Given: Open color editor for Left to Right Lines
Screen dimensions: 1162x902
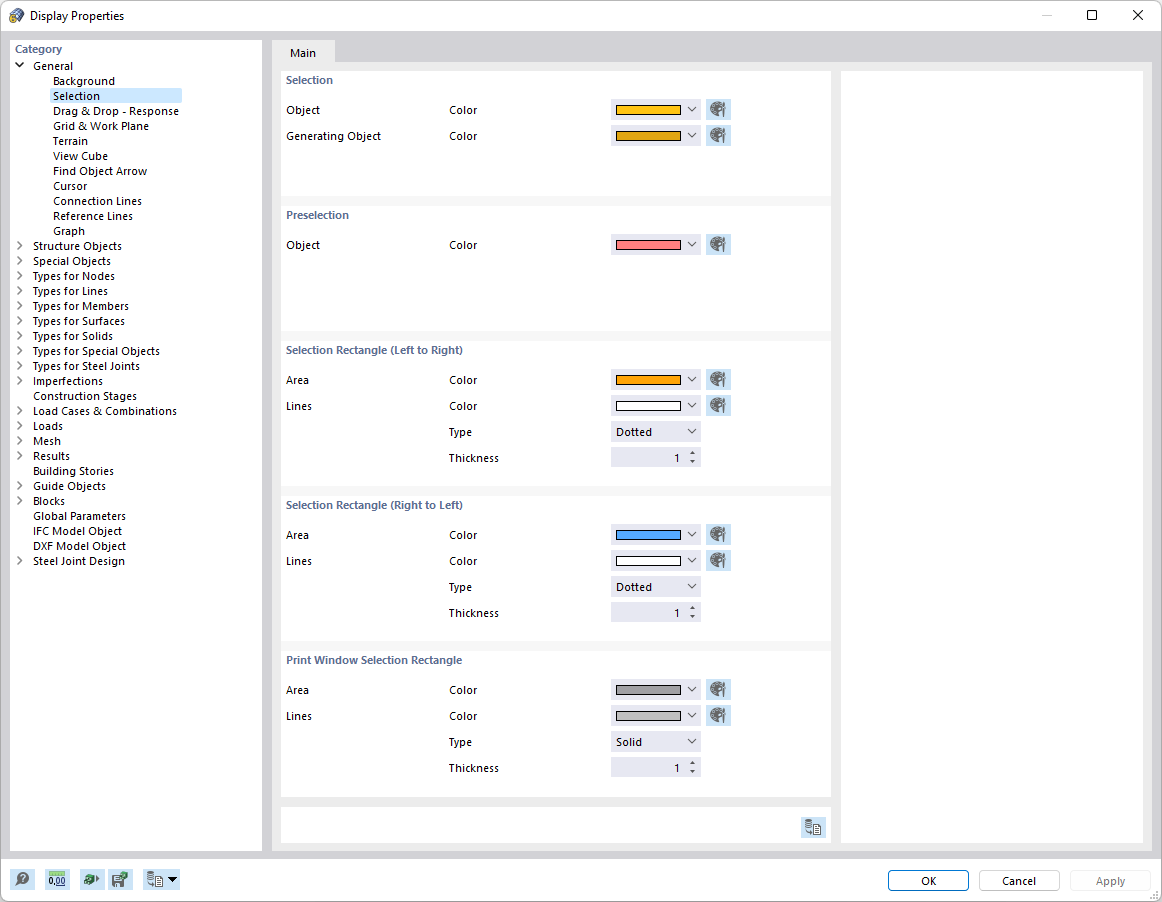Looking at the screenshot, I should pyautogui.click(x=718, y=405).
